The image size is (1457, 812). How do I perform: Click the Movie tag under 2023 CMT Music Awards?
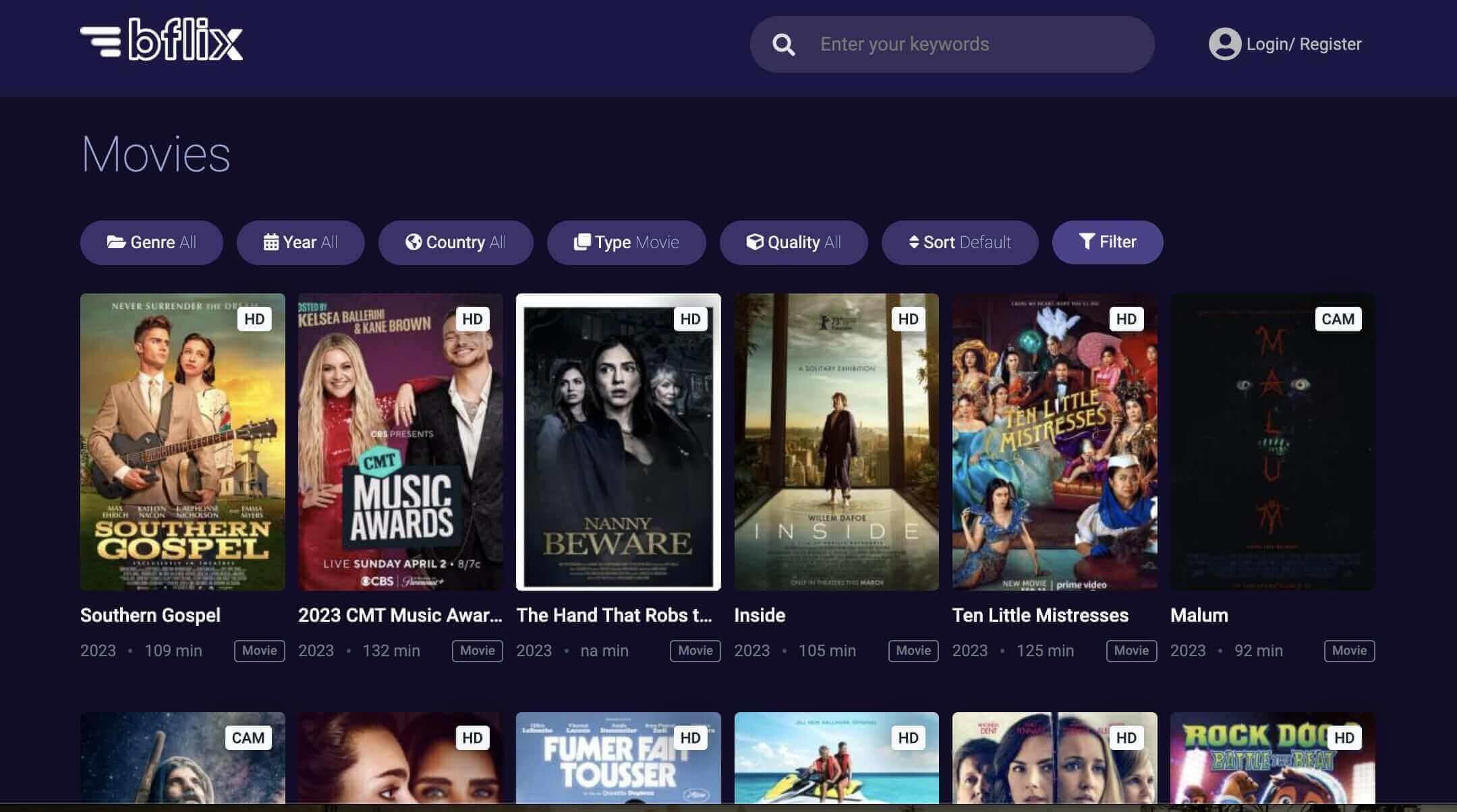click(x=478, y=651)
